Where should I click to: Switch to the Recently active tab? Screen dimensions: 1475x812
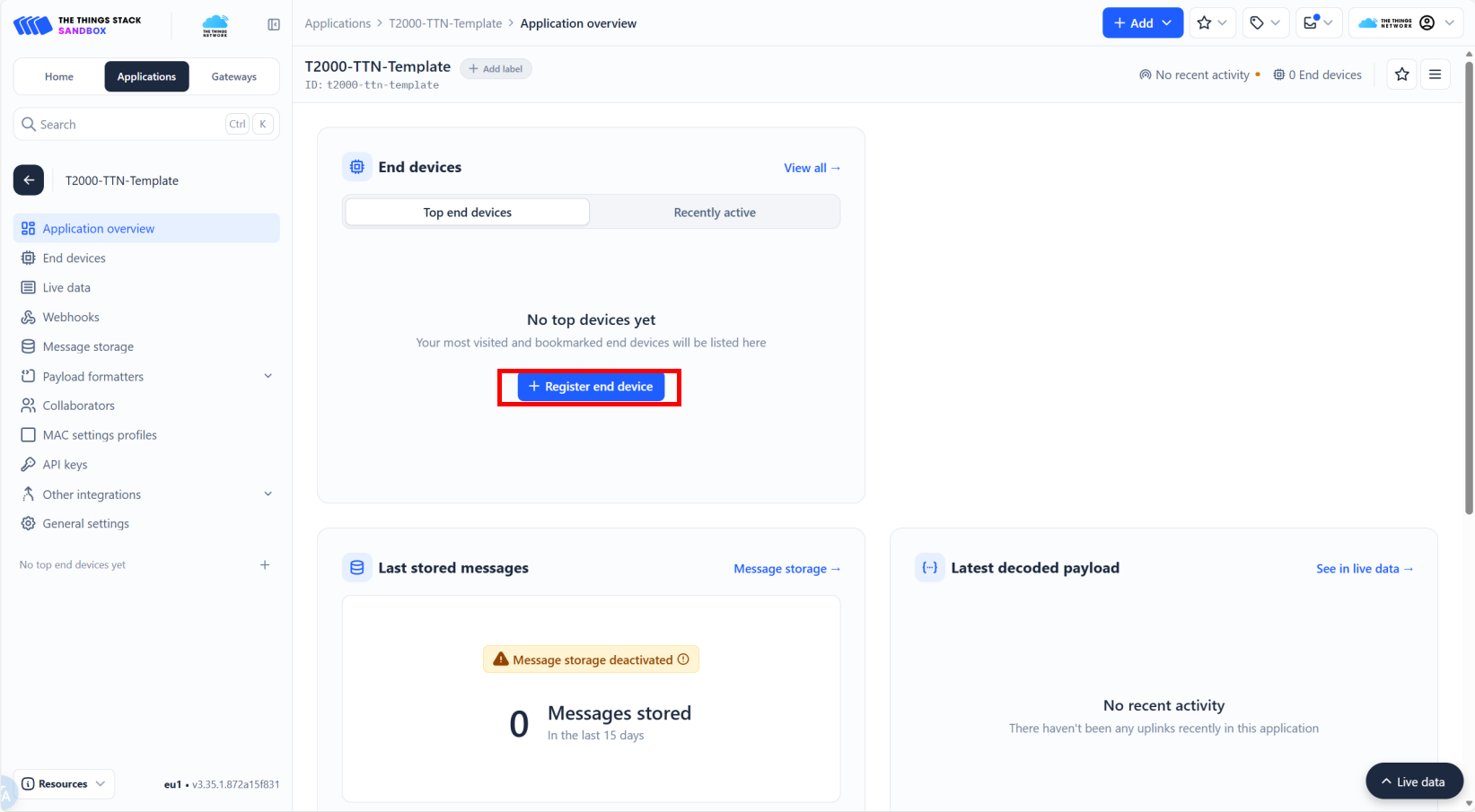(x=715, y=213)
